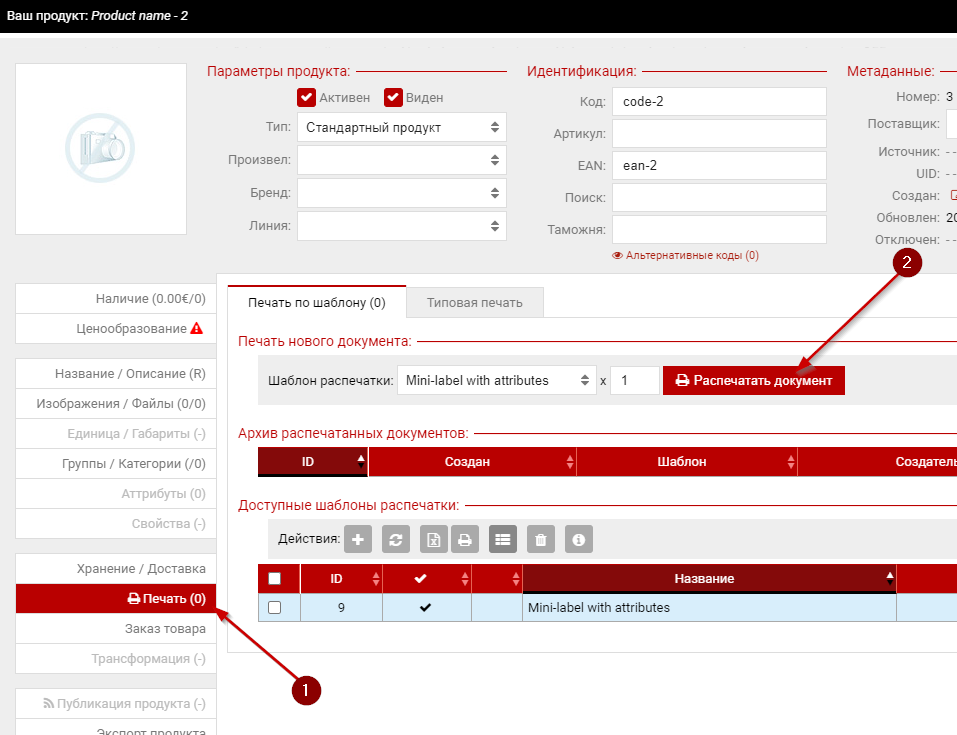The image size is (957, 735).
Task: Toggle the Активен checkbox
Action: point(306,97)
